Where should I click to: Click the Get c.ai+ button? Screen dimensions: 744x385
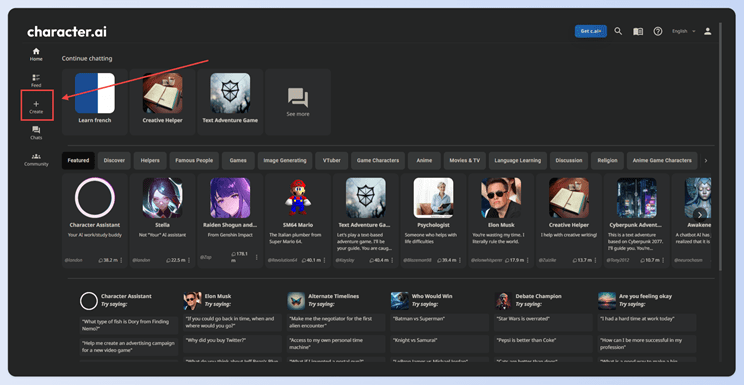coord(590,31)
